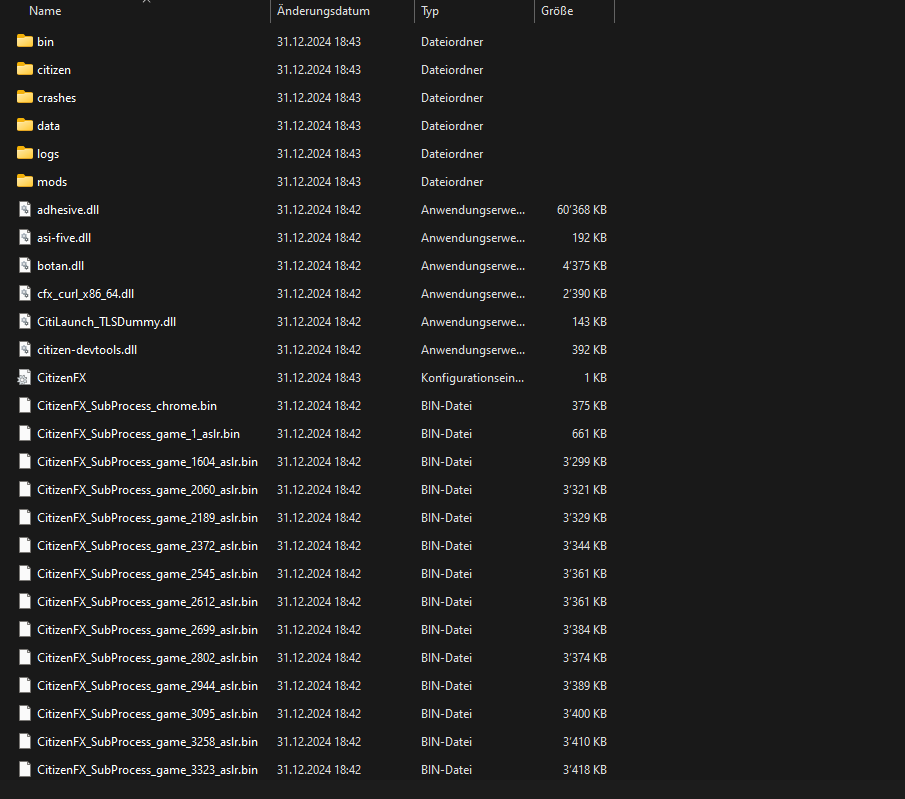The height and width of the screenshot is (799, 905).
Task: Sort by Größe column header
Action: tap(557, 11)
